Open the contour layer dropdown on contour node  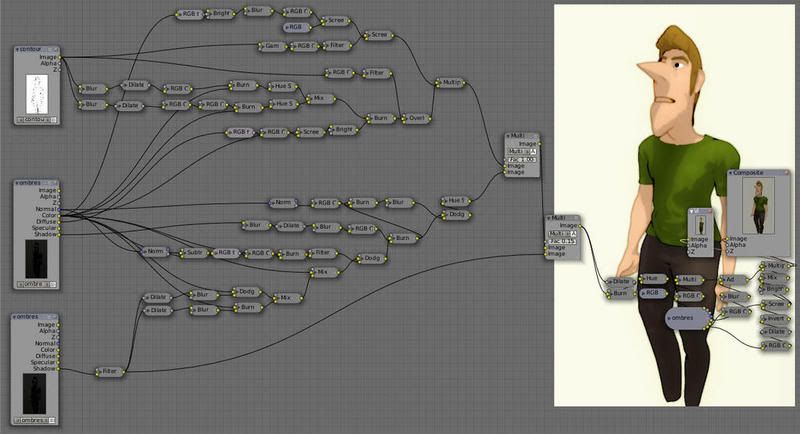point(37,120)
